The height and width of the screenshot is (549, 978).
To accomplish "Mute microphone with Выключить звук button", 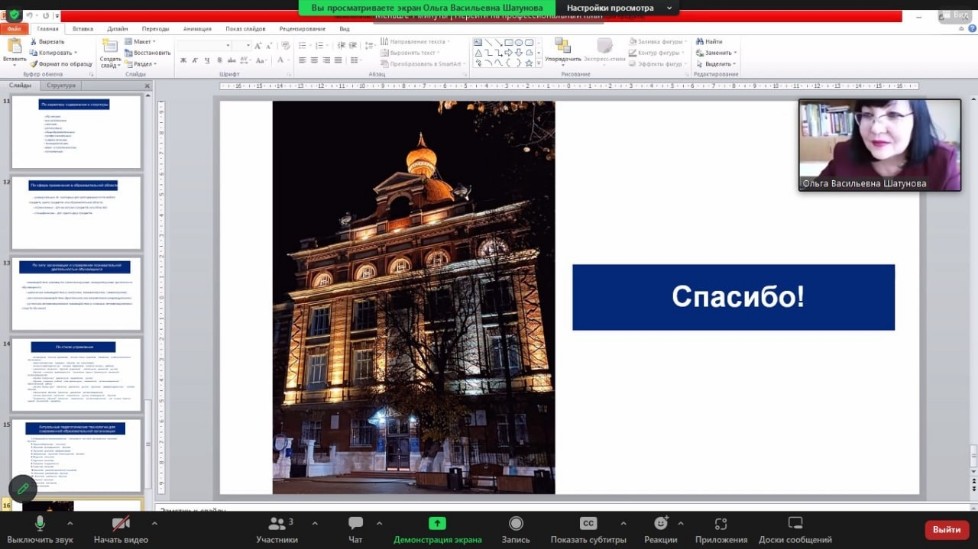I will (x=40, y=529).
